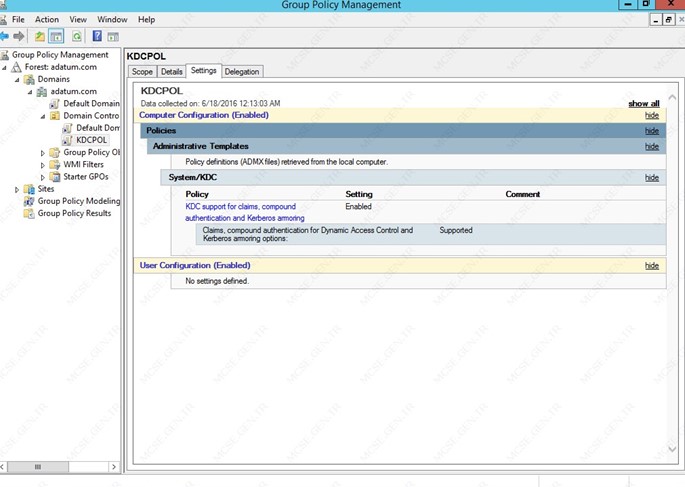685x487 pixels.
Task: Click the inner MDI restore button
Action: click(x=668, y=20)
